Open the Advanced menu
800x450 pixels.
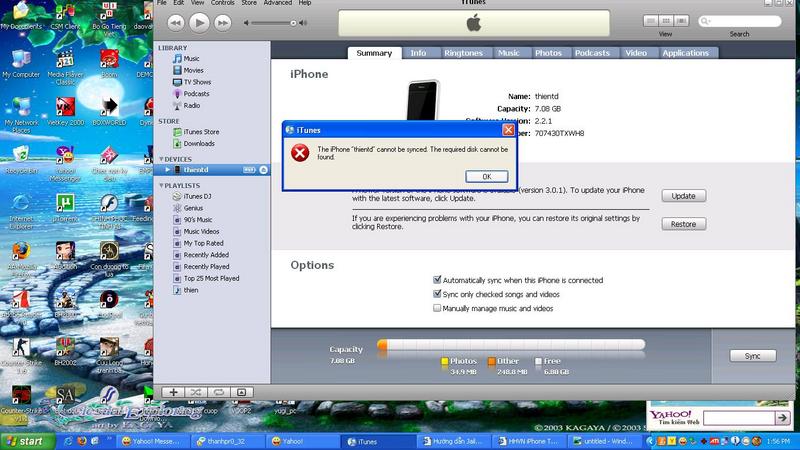coord(278,3)
